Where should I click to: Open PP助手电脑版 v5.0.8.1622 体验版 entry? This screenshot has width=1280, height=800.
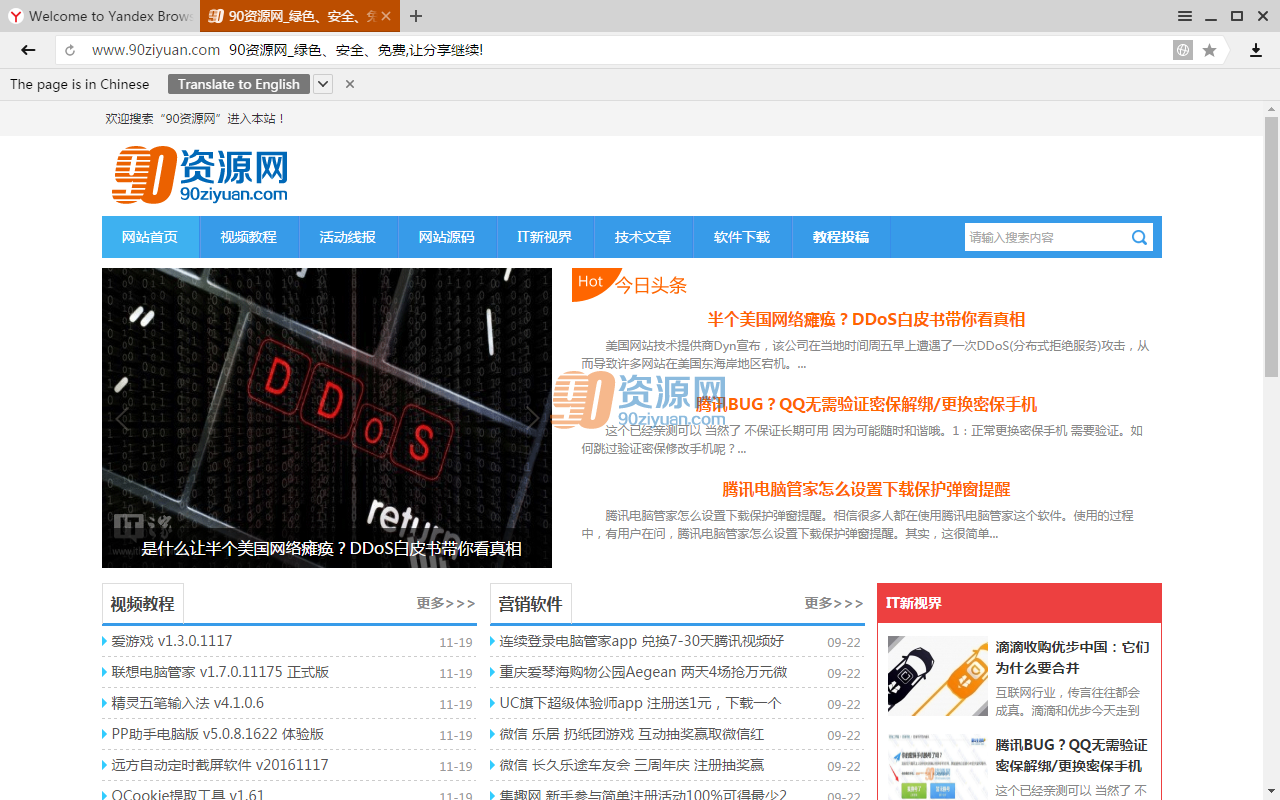tap(218, 734)
